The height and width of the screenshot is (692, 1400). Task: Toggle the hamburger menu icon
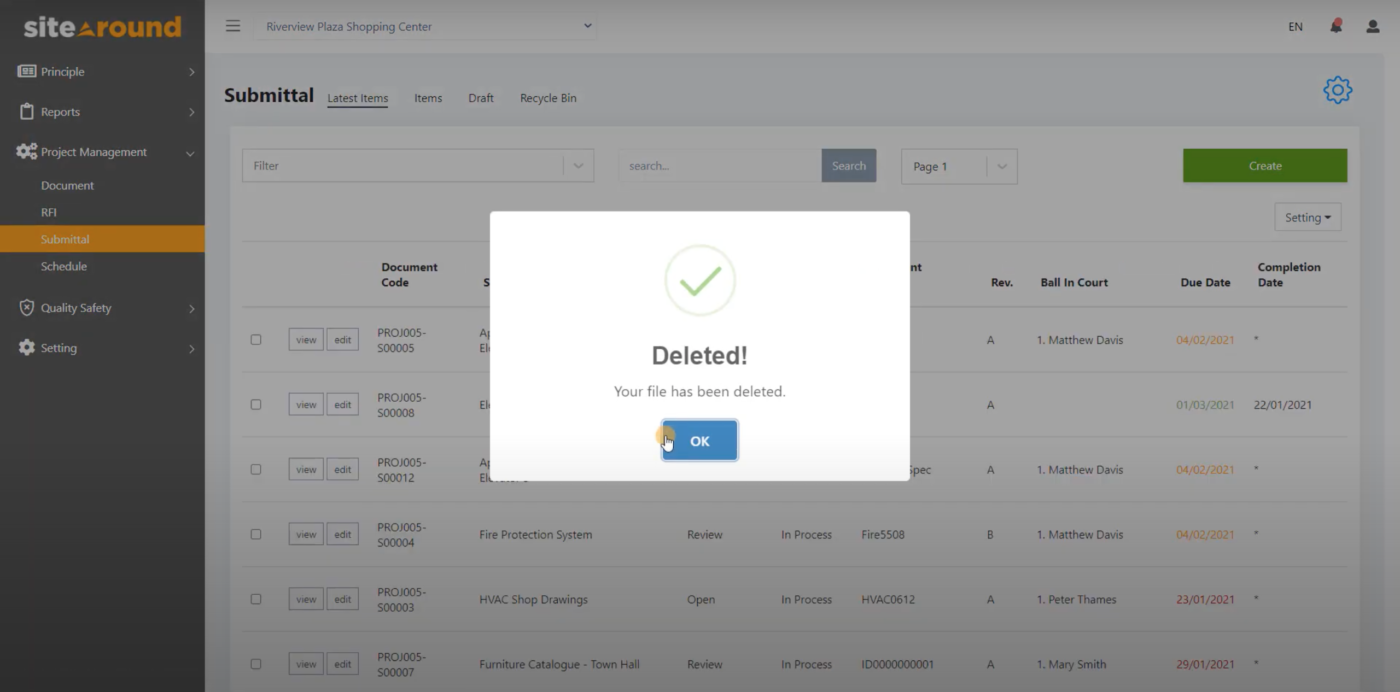(x=233, y=26)
